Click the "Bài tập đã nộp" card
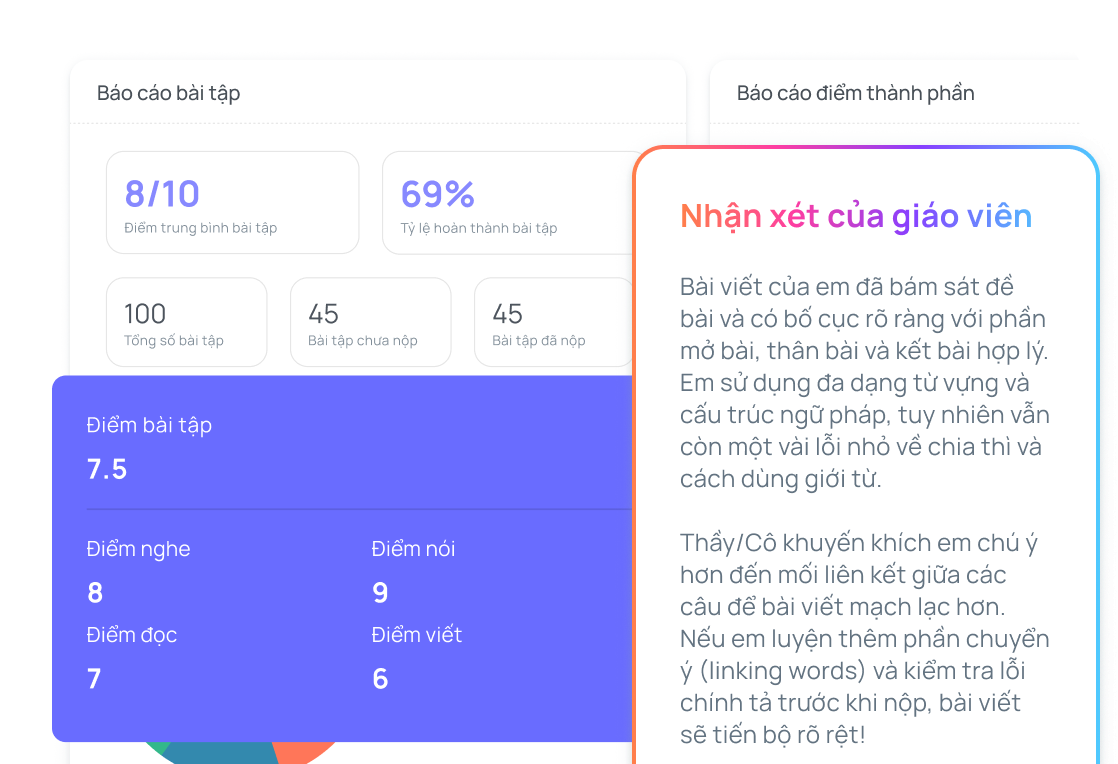This screenshot has height=764, width=1118. 552,322
